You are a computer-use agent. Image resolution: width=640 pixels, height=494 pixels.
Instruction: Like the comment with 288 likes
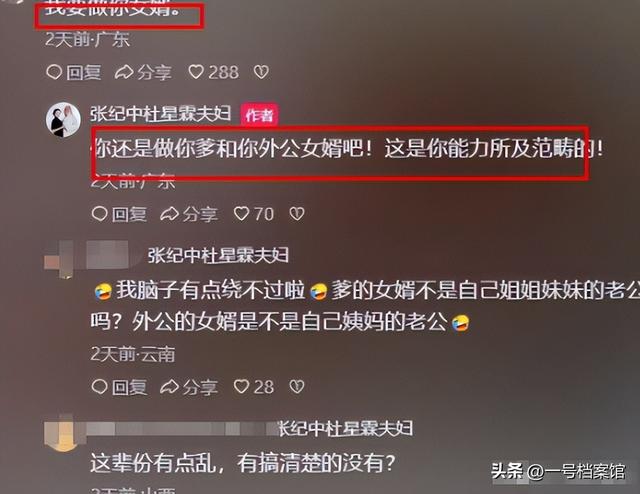[214, 73]
